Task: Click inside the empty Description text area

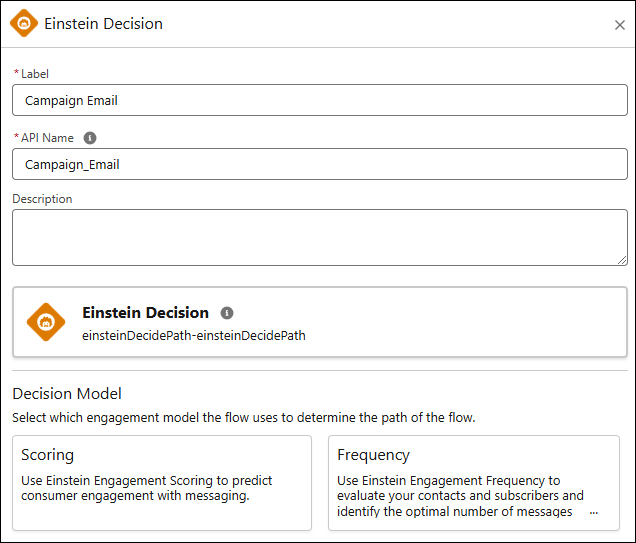Action: (320, 238)
